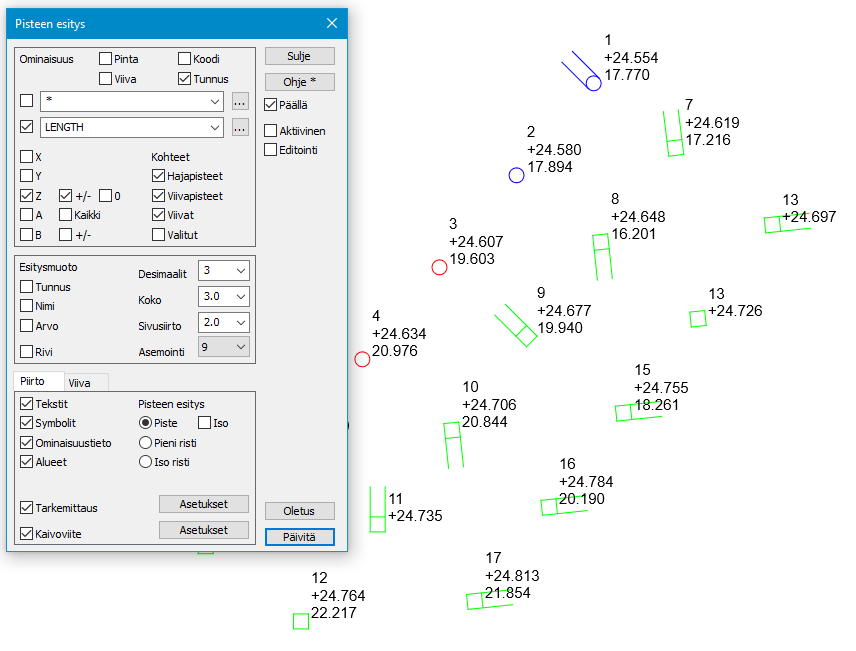The height and width of the screenshot is (651, 856).
Task: Switch to the Viiva tab
Action: [x=79, y=382]
